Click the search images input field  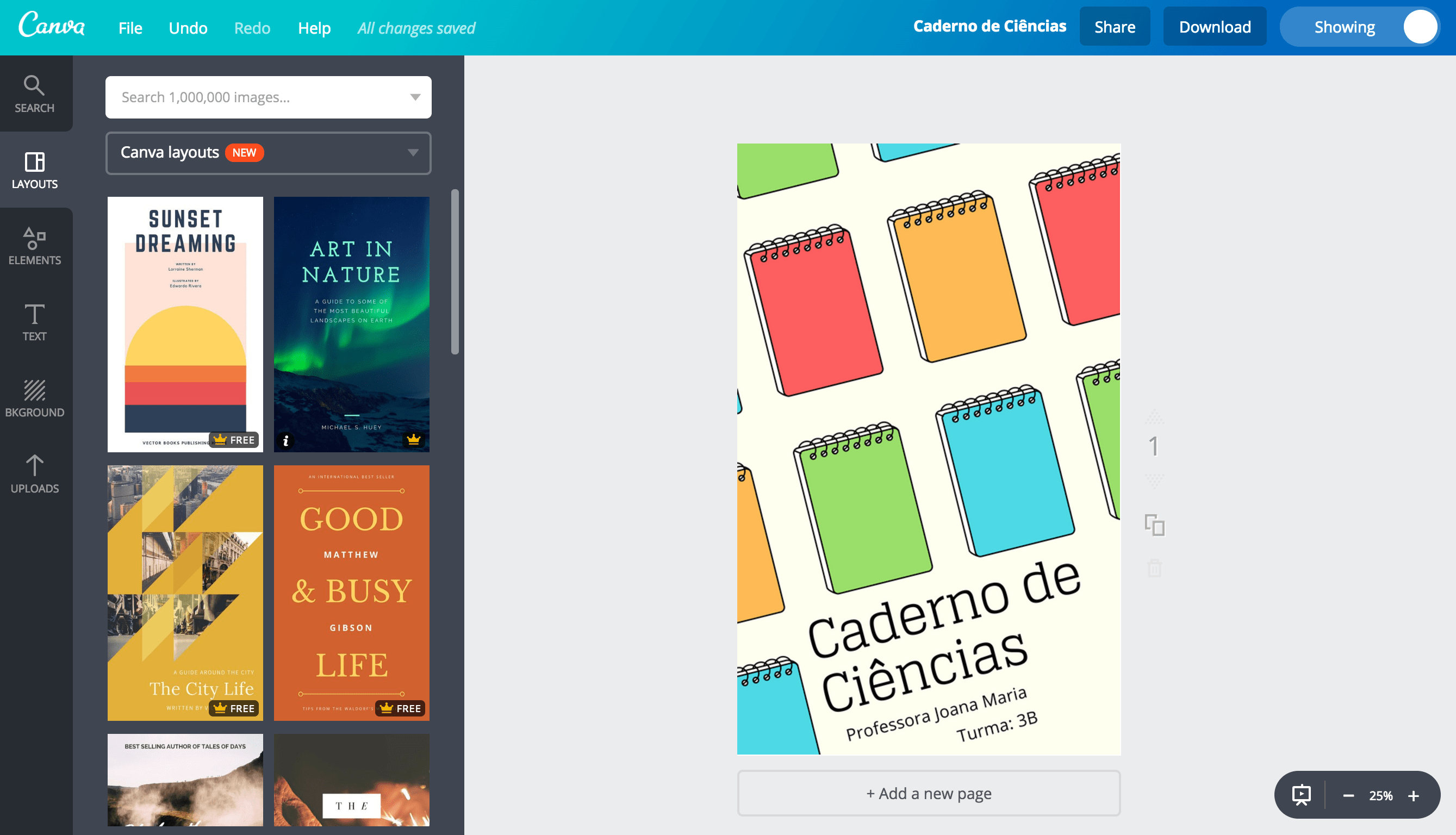click(269, 97)
